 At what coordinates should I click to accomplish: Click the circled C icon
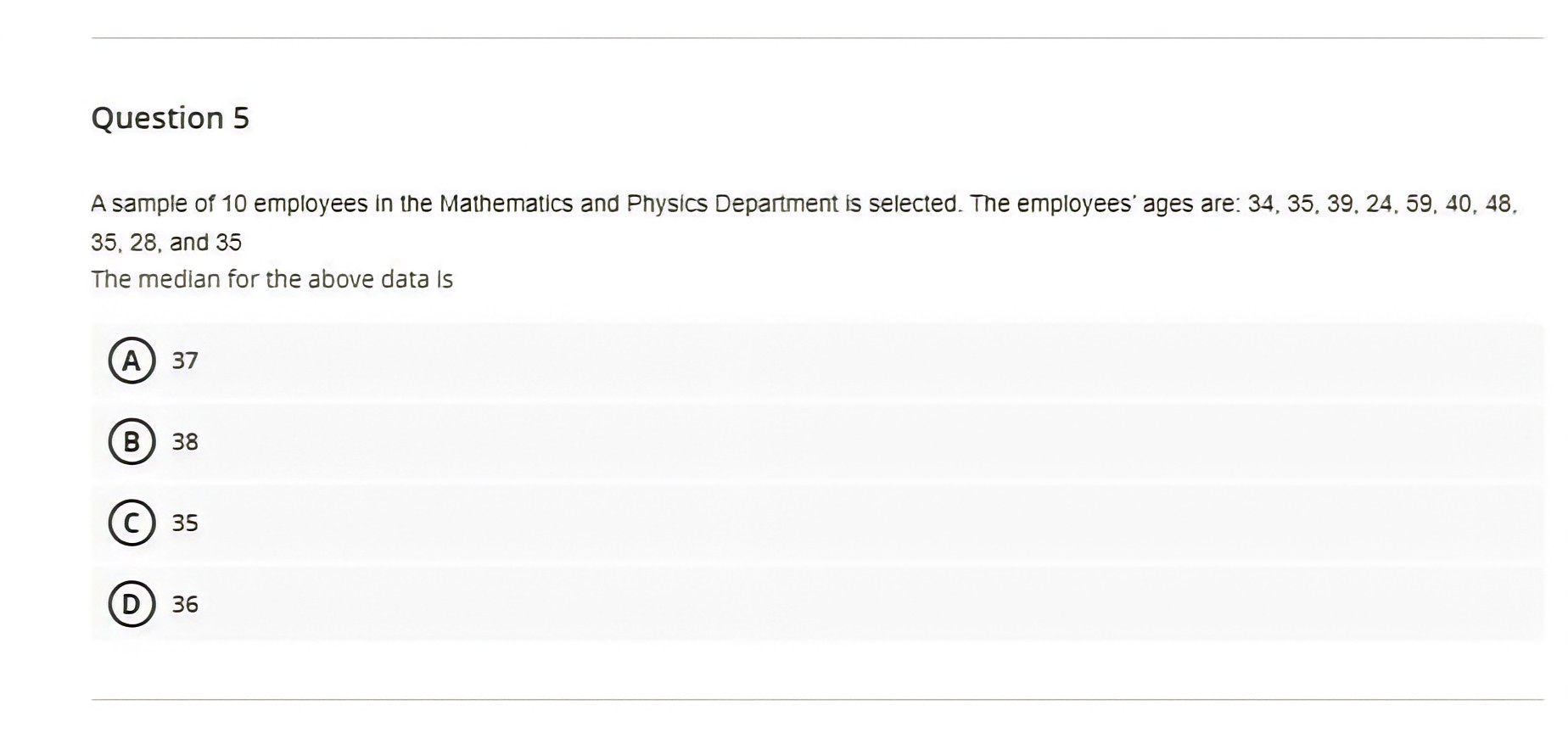click(132, 523)
